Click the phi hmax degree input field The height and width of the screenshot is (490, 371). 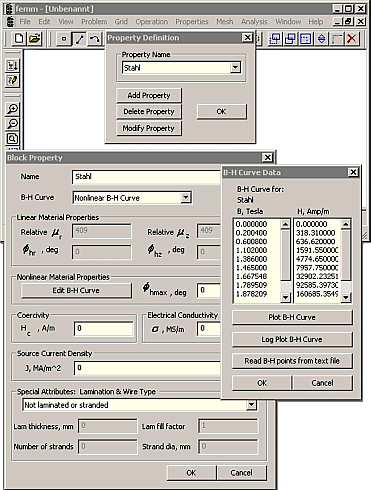coord(209,291)
